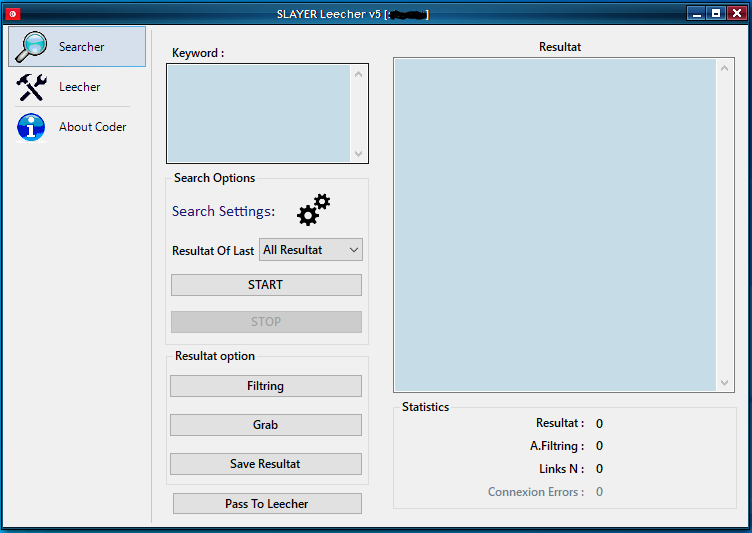This screenshot has width=752, height=533.
Task: Click Resultat panel scroll up arrow
Action: [725, 68]
